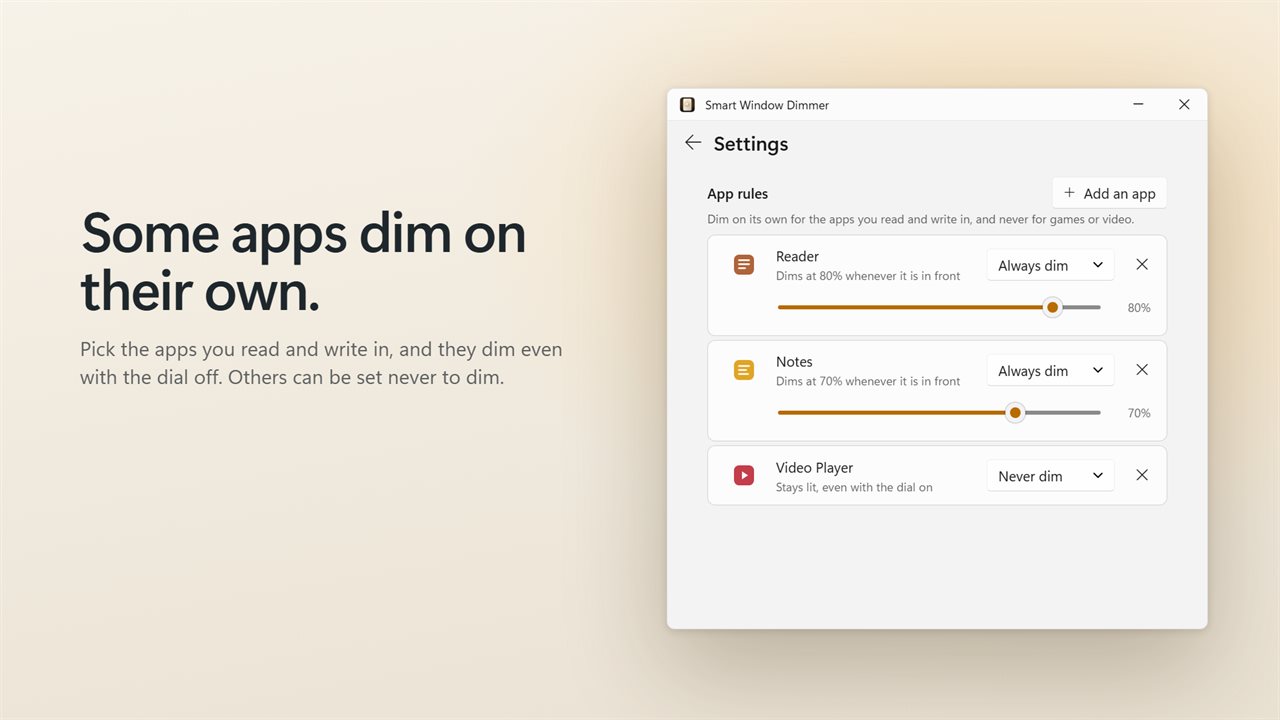Click the Add an app button

1109,193
